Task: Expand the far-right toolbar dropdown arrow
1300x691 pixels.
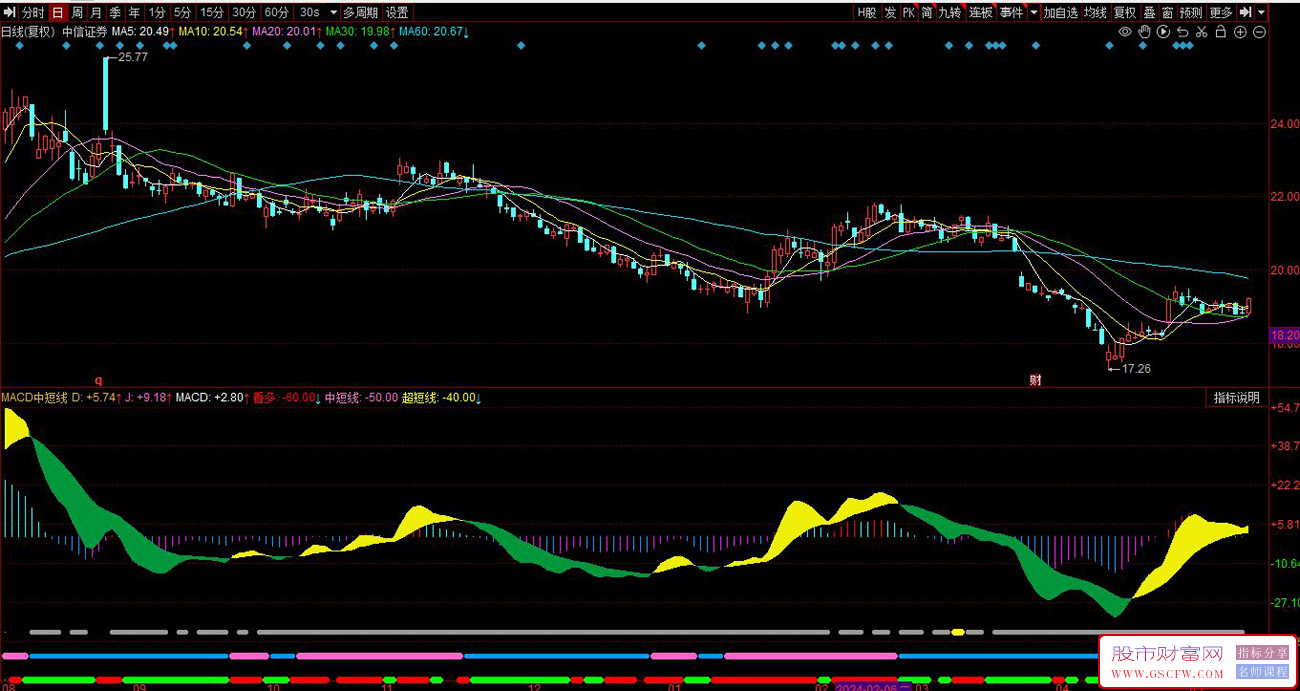Action: [x=1262, y=12]
